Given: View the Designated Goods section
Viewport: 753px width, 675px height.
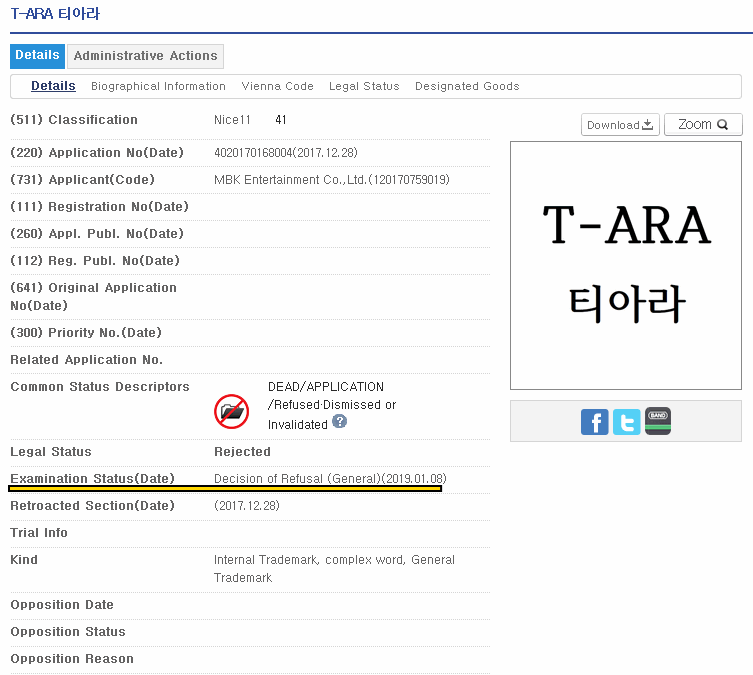Looking at the screenshot, I should 467,86.
